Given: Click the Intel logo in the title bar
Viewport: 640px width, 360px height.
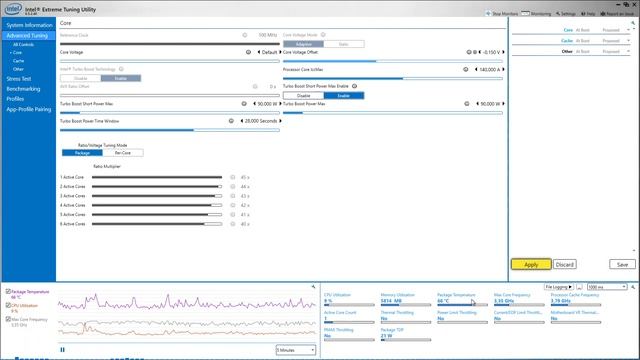Looking at the screenshot, I should (13, 8).
